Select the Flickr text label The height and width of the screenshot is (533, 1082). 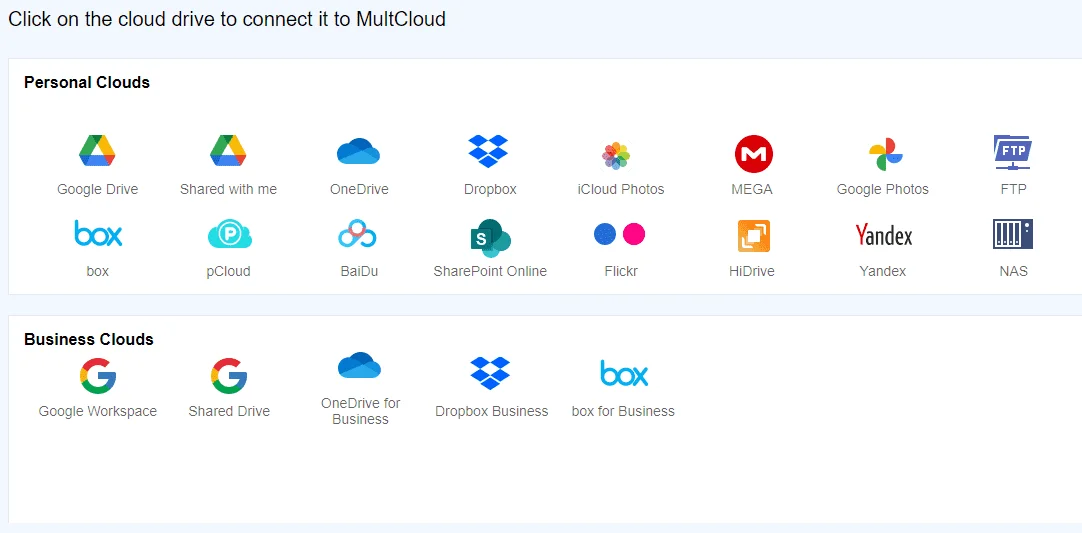click(621, 271)
